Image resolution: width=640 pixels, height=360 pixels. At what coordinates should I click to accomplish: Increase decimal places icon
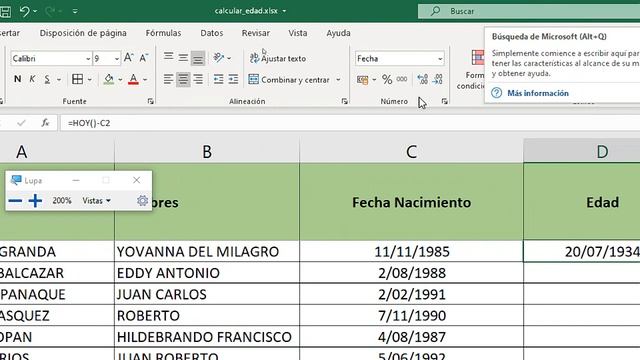422,79
